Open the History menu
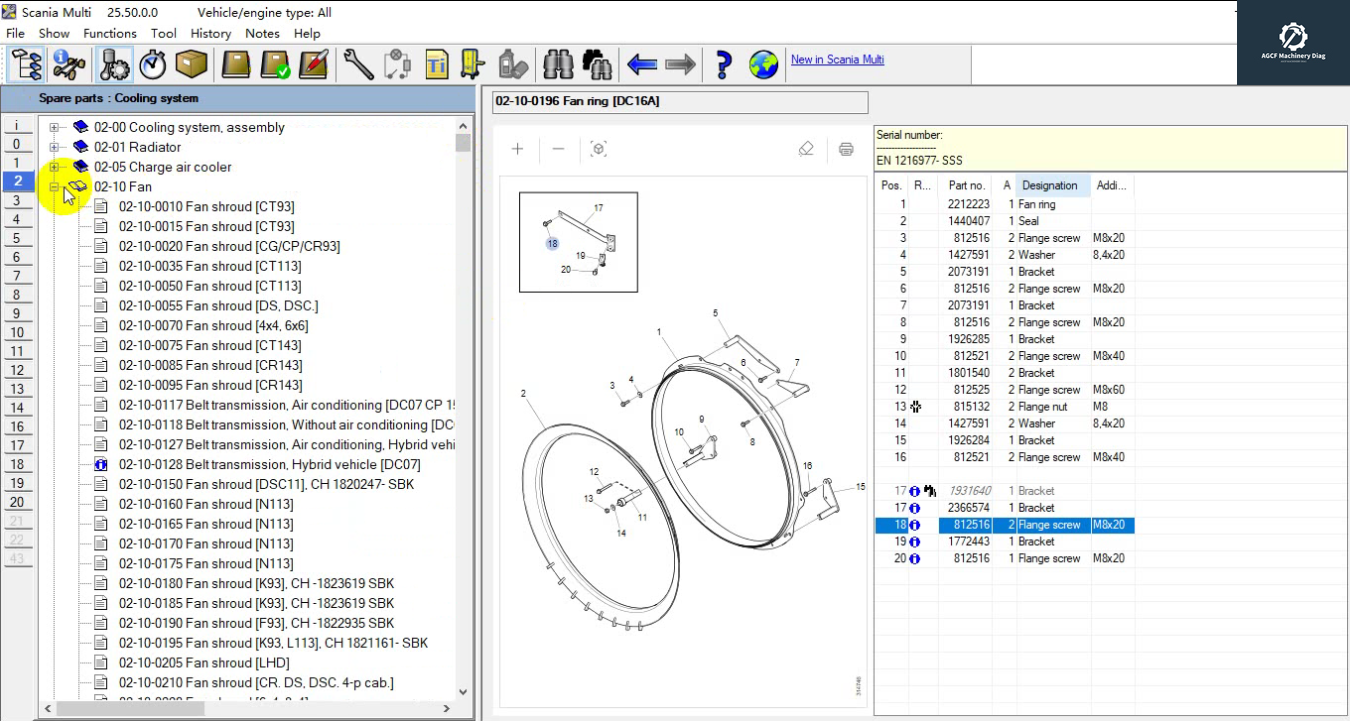 click(x=210, y=33)
